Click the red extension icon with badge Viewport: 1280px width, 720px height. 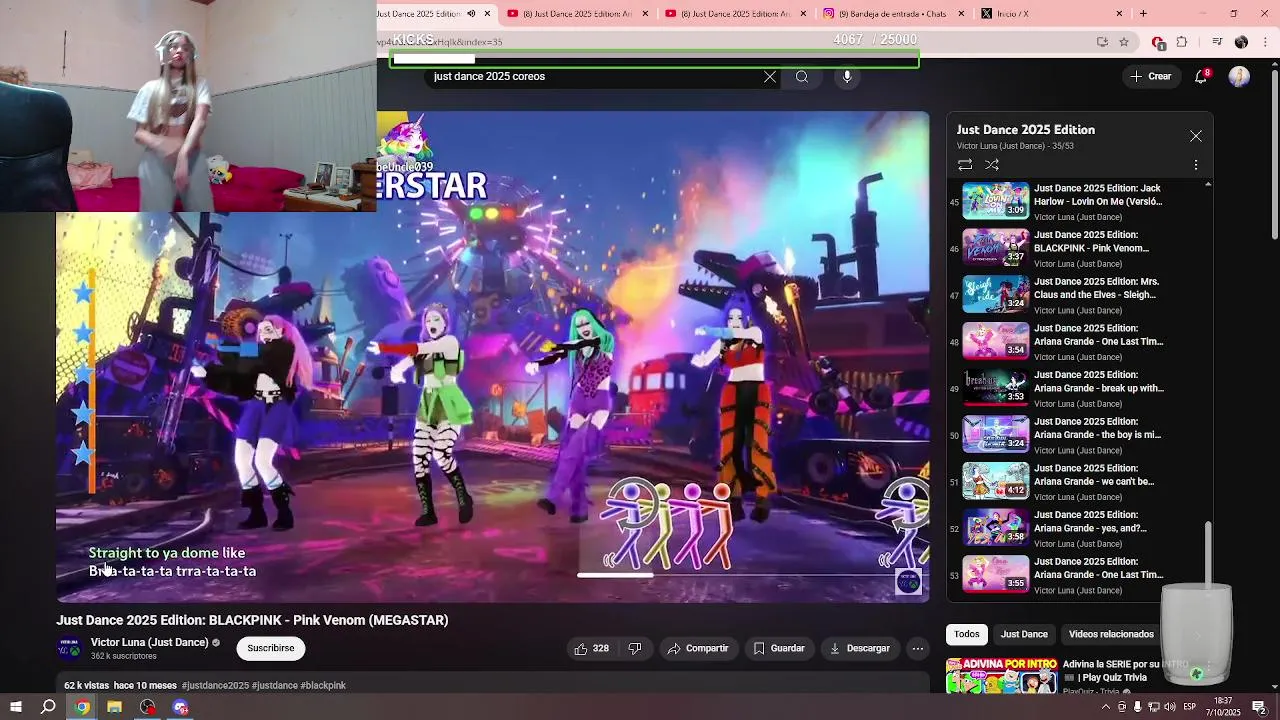point(1158,42)
